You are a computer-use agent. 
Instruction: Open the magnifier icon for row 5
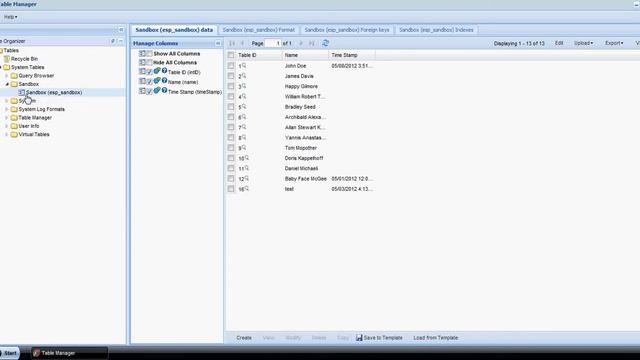coord(244,106)
